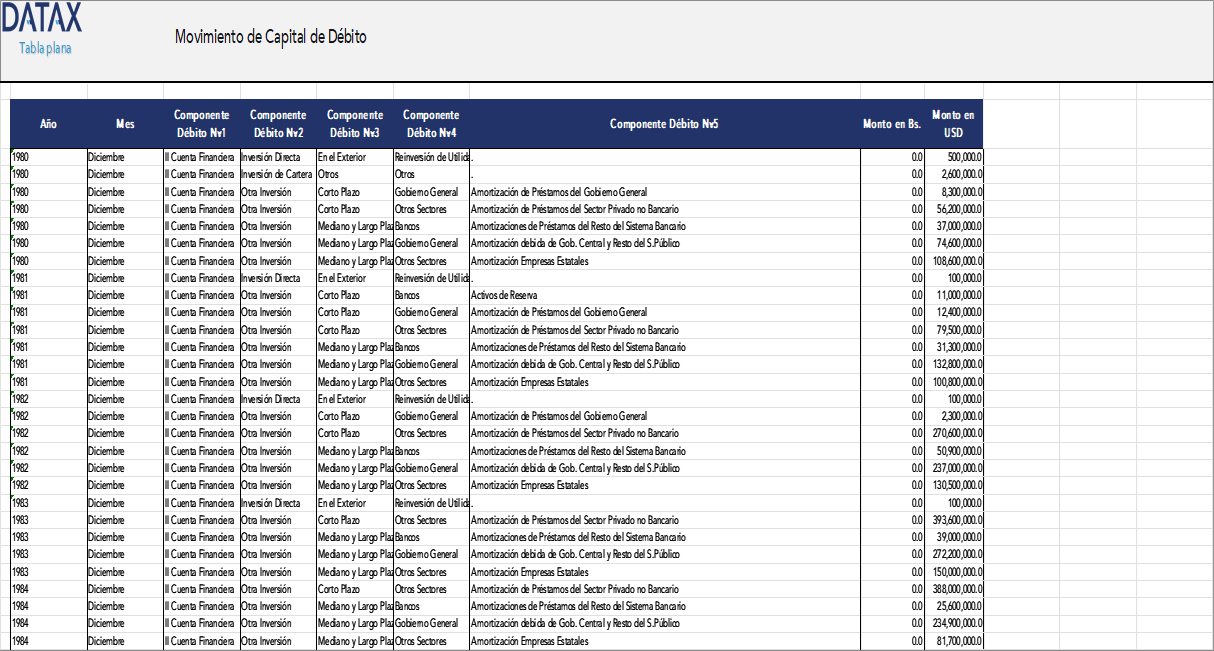The width and height of the screenshot is (1214, 651).
Task: Highlight the 81,700,000.0 value
Action: click(x=954, y=641)
